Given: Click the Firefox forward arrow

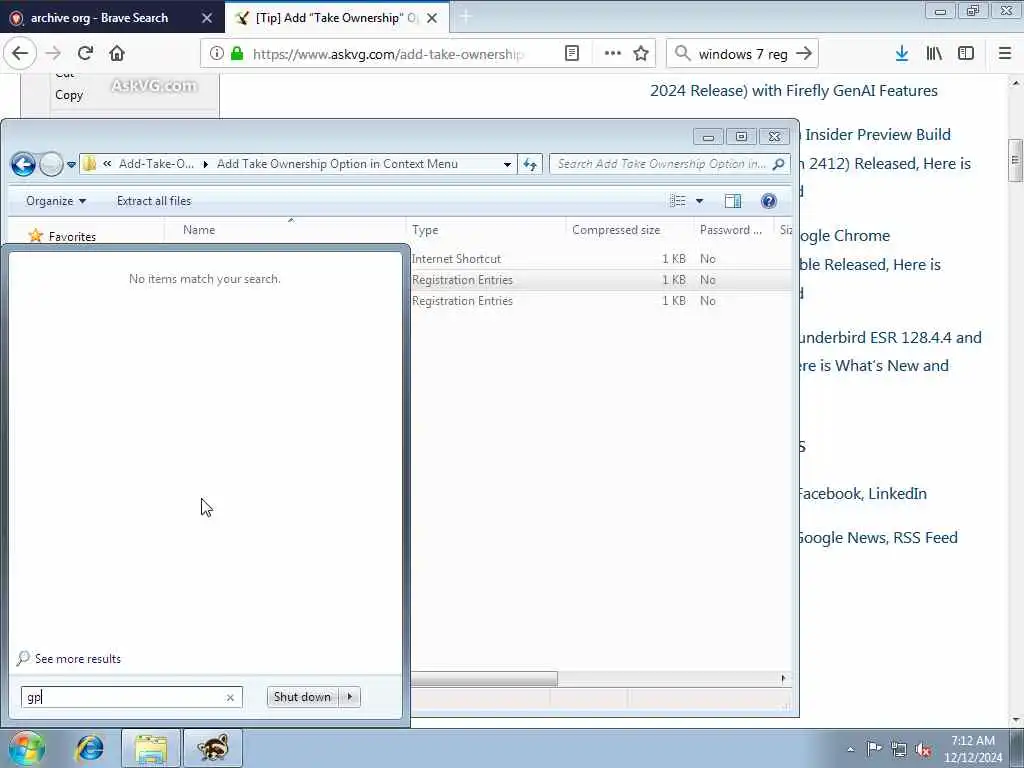Looking at the screenshot, I should coord(54,54).
